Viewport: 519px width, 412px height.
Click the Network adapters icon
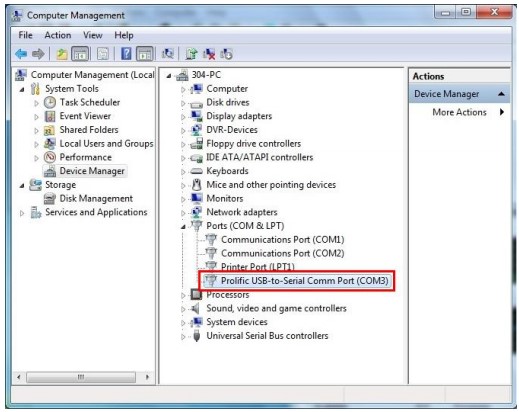pos(196,212)
